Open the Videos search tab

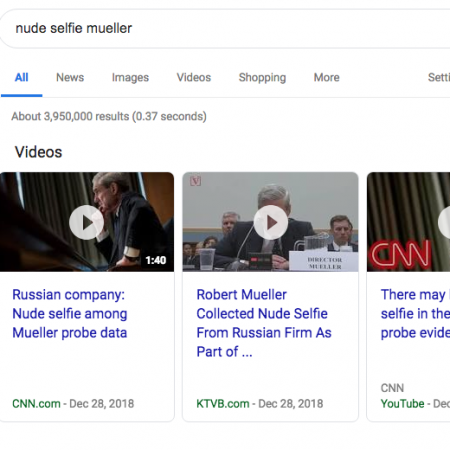coord(194,77)
